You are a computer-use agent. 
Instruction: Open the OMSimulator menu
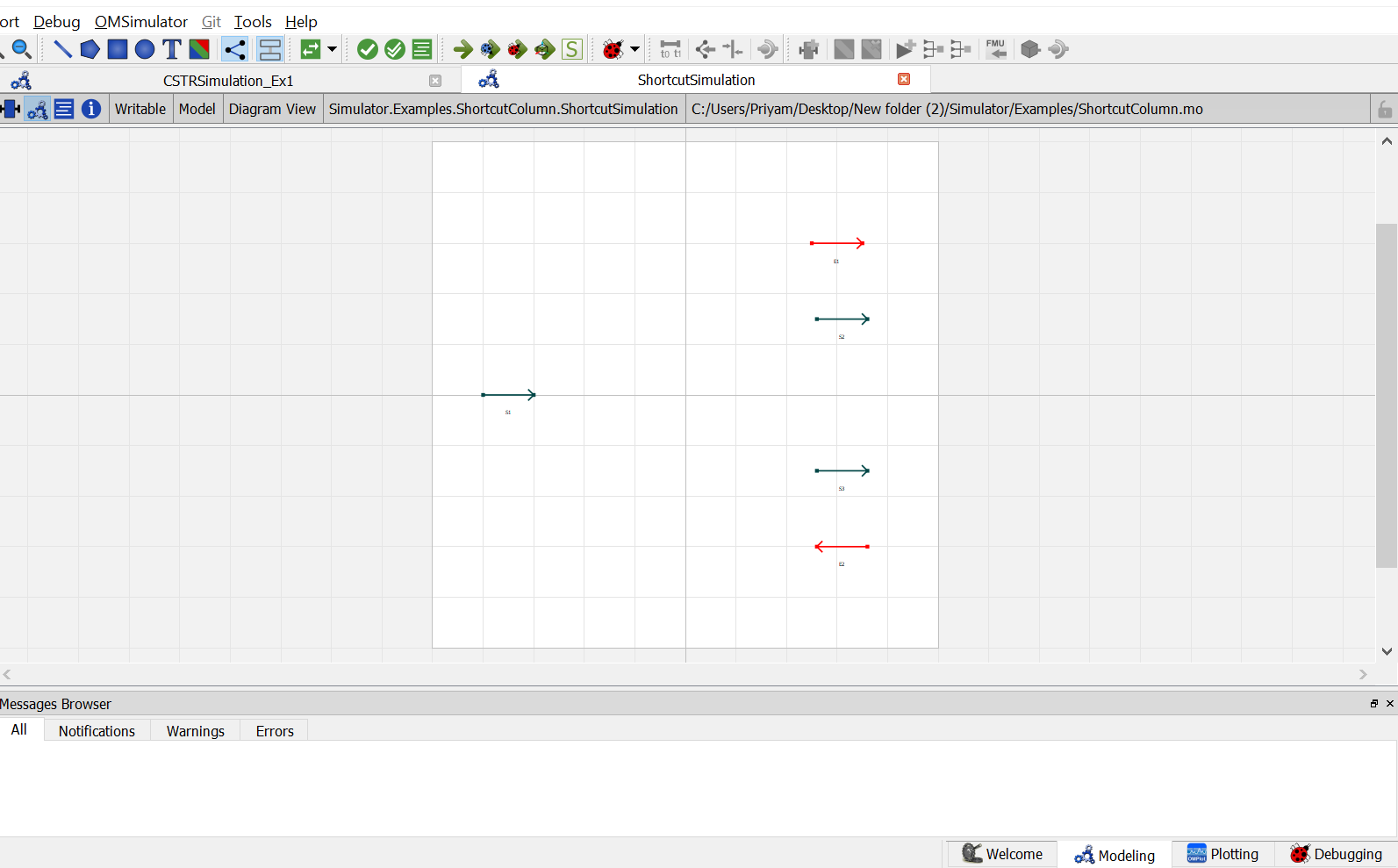(x=141, y=22)
